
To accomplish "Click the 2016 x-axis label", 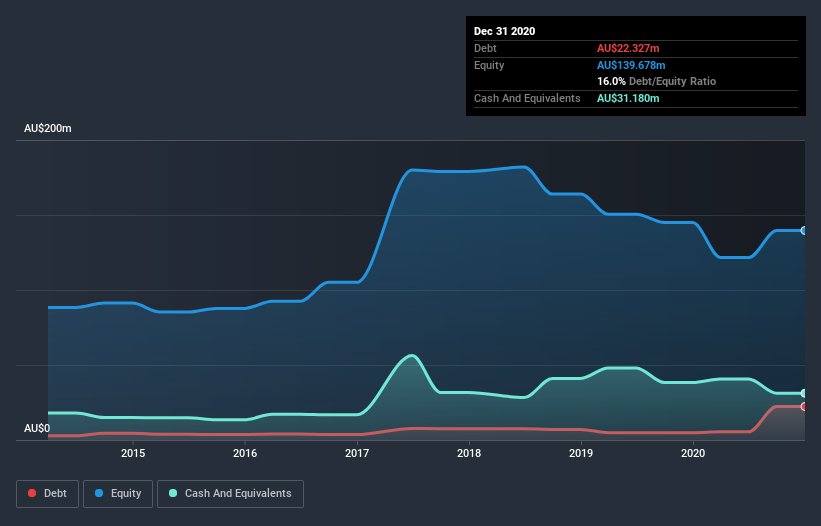I will 245,453.
